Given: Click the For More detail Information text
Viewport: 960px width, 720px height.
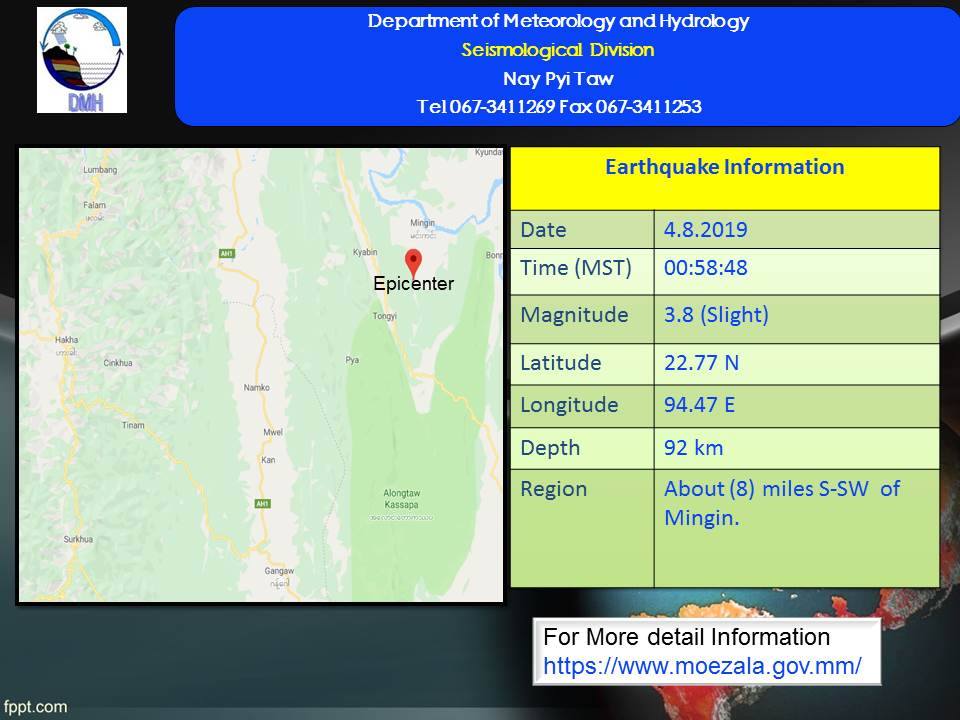Looking at the screenshot, I should click(686, 637).
